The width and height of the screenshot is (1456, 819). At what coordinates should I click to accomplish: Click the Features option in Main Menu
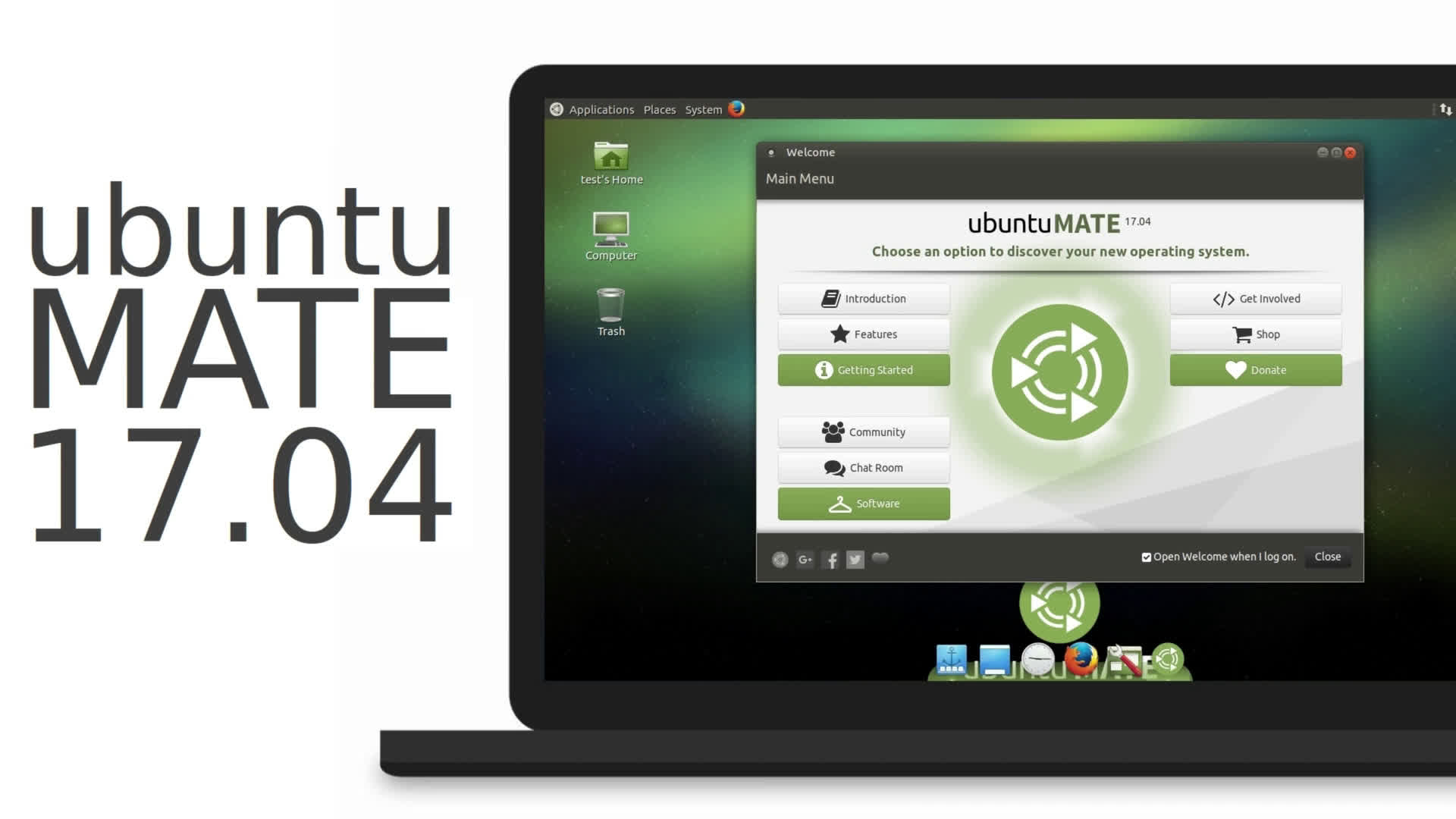click(x=863, y=334)
